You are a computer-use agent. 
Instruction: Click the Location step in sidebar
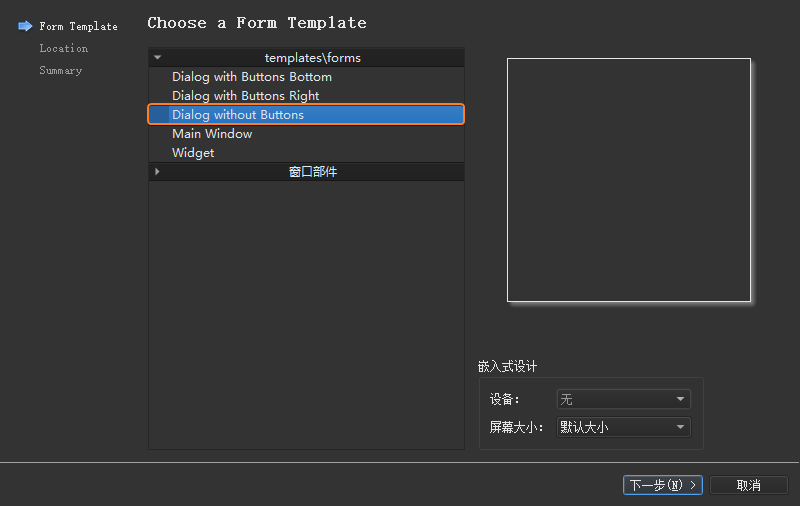[x=63, y=49]
